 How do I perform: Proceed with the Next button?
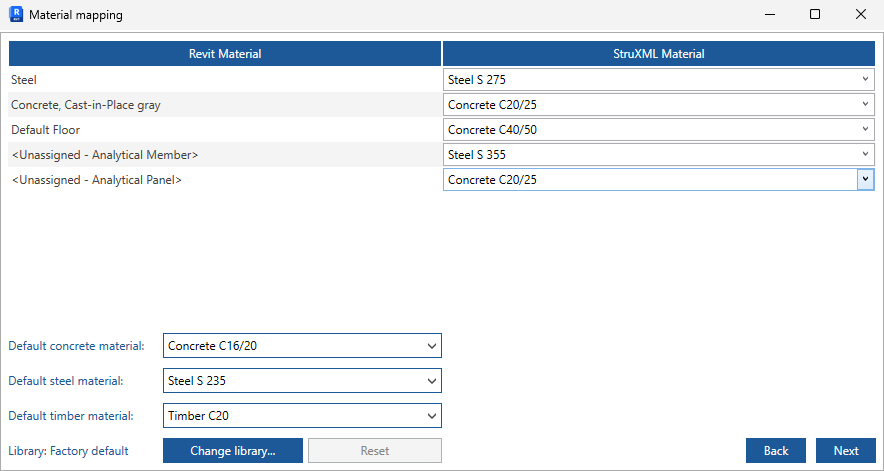tap(846, 451)
